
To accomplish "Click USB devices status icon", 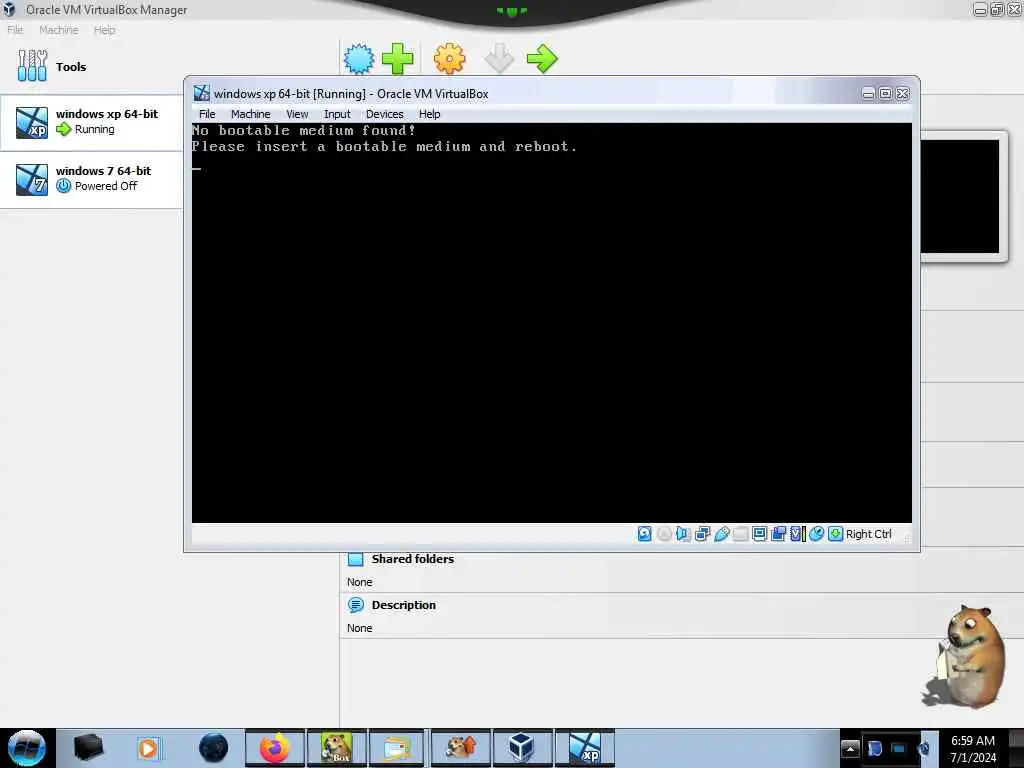I will click(722, 534).
